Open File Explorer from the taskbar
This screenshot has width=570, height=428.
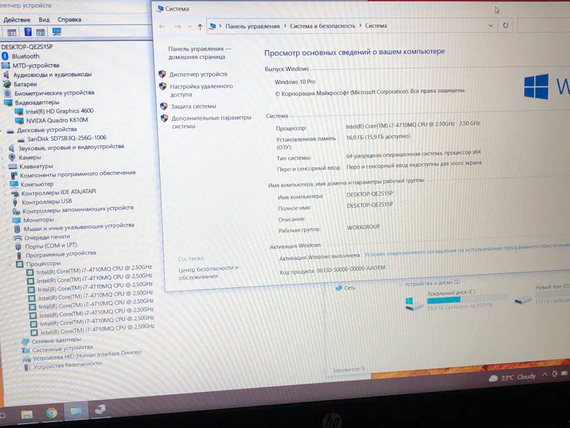click(x=27, y=414)
